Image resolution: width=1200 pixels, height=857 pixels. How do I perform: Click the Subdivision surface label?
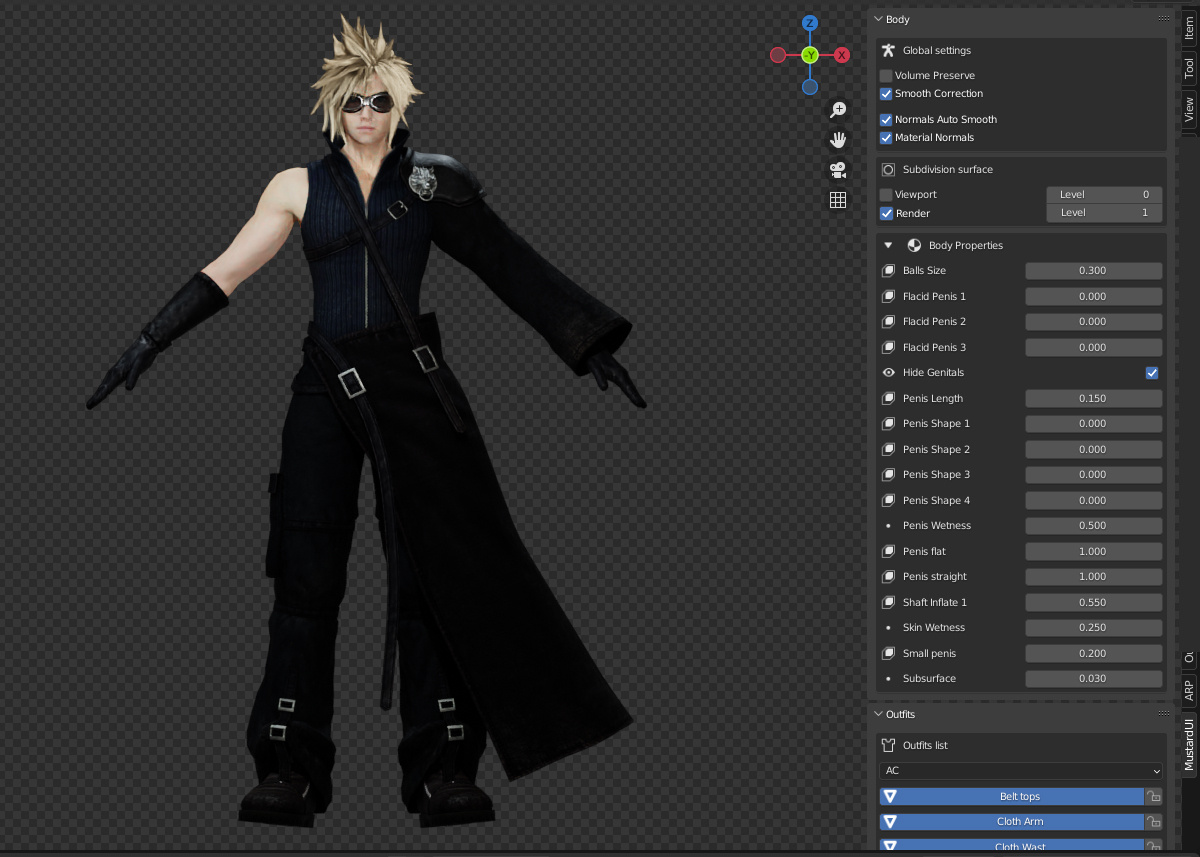947,169
